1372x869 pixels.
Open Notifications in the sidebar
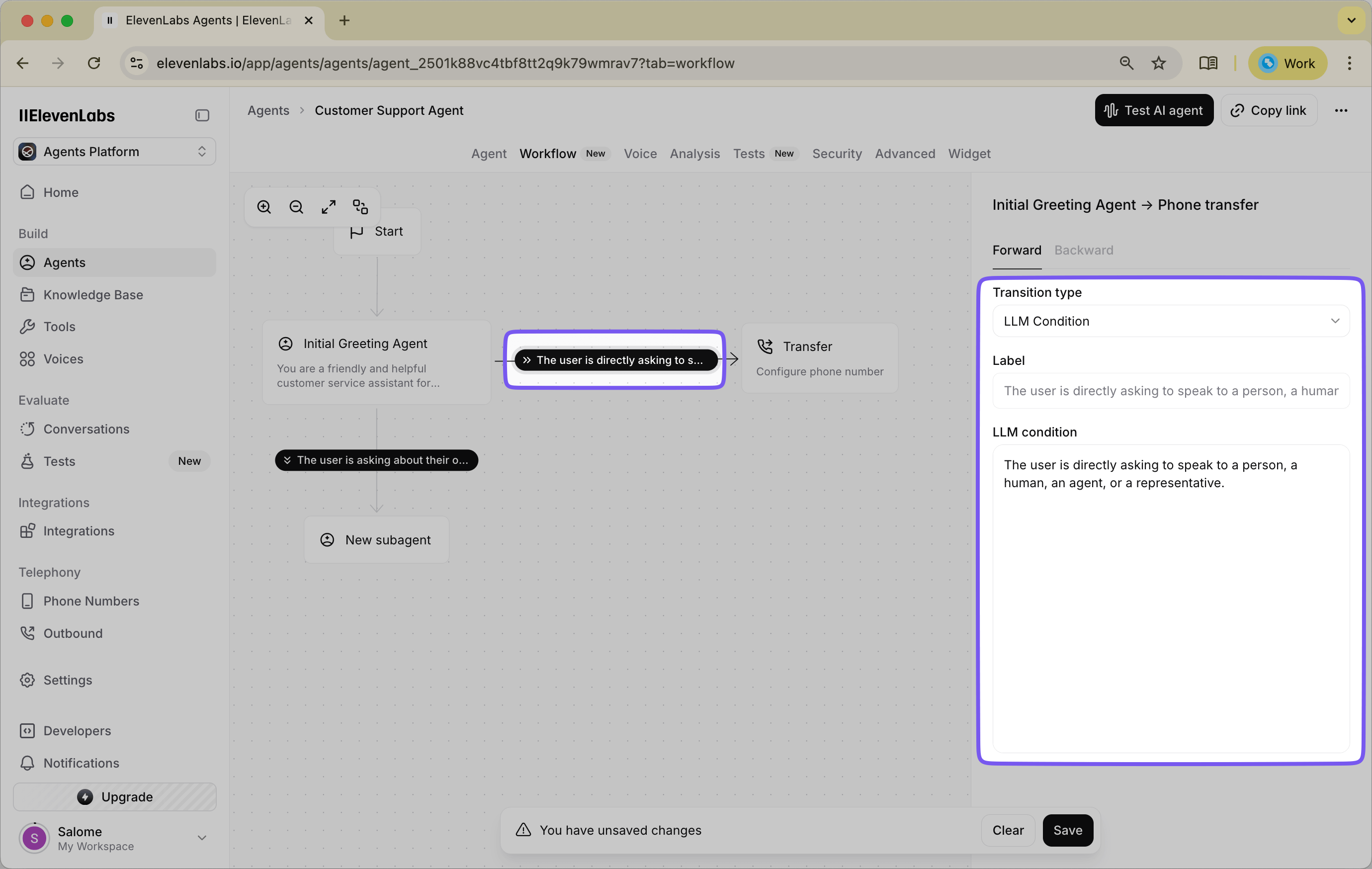82,764
